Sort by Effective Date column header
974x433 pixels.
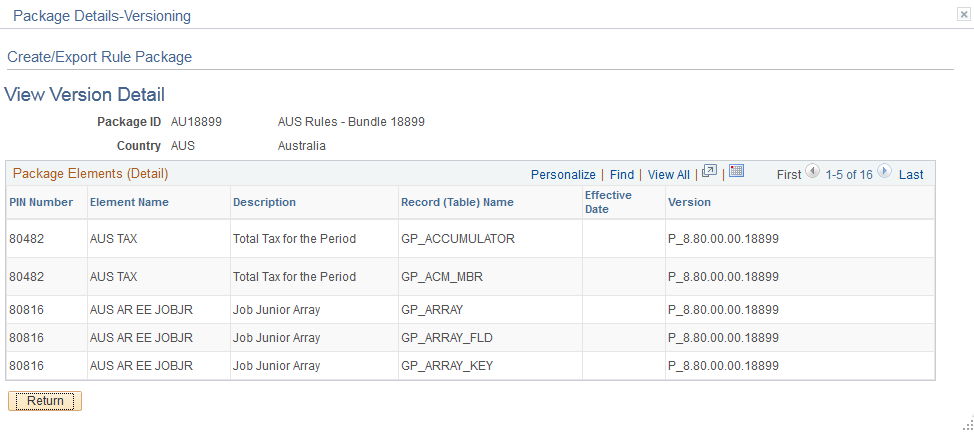tap(608, 202)
